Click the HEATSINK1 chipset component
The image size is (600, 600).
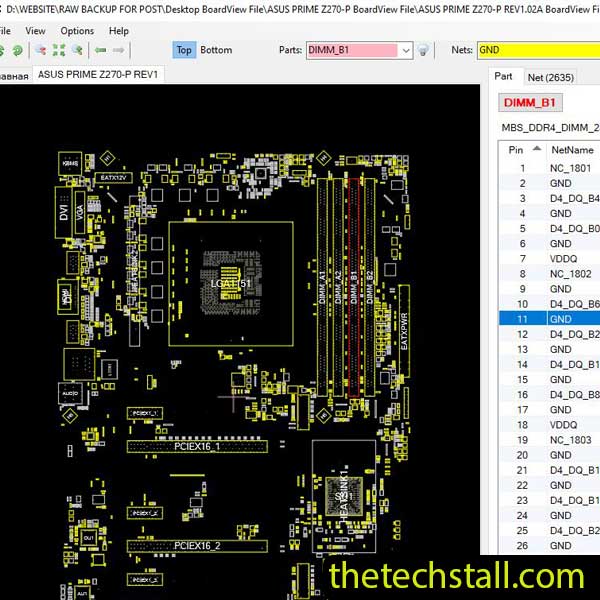pyautogui.click(x=344, y=496)
